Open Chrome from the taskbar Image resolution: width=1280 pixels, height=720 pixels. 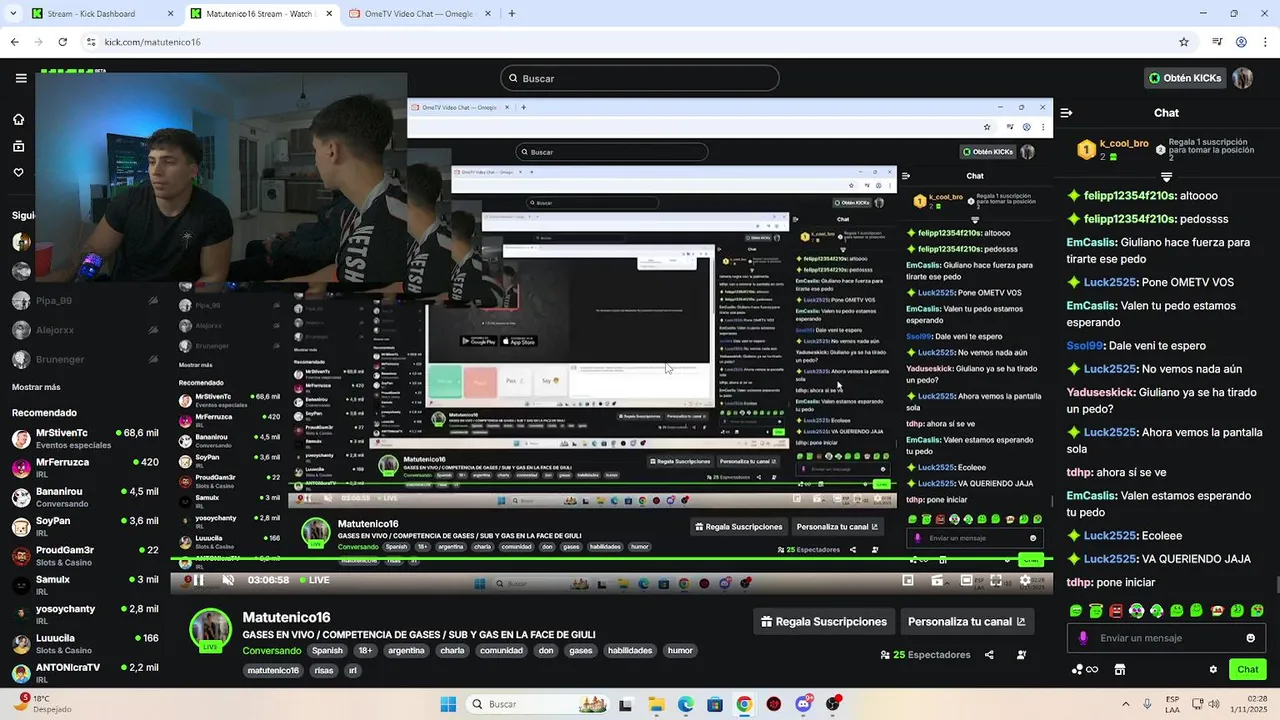pyautogui.click(x=744, y=704)
